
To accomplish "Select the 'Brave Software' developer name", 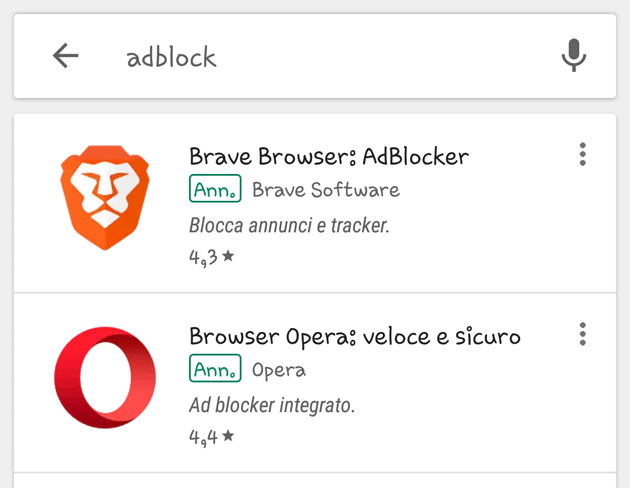I will click(x=326, y=190).
